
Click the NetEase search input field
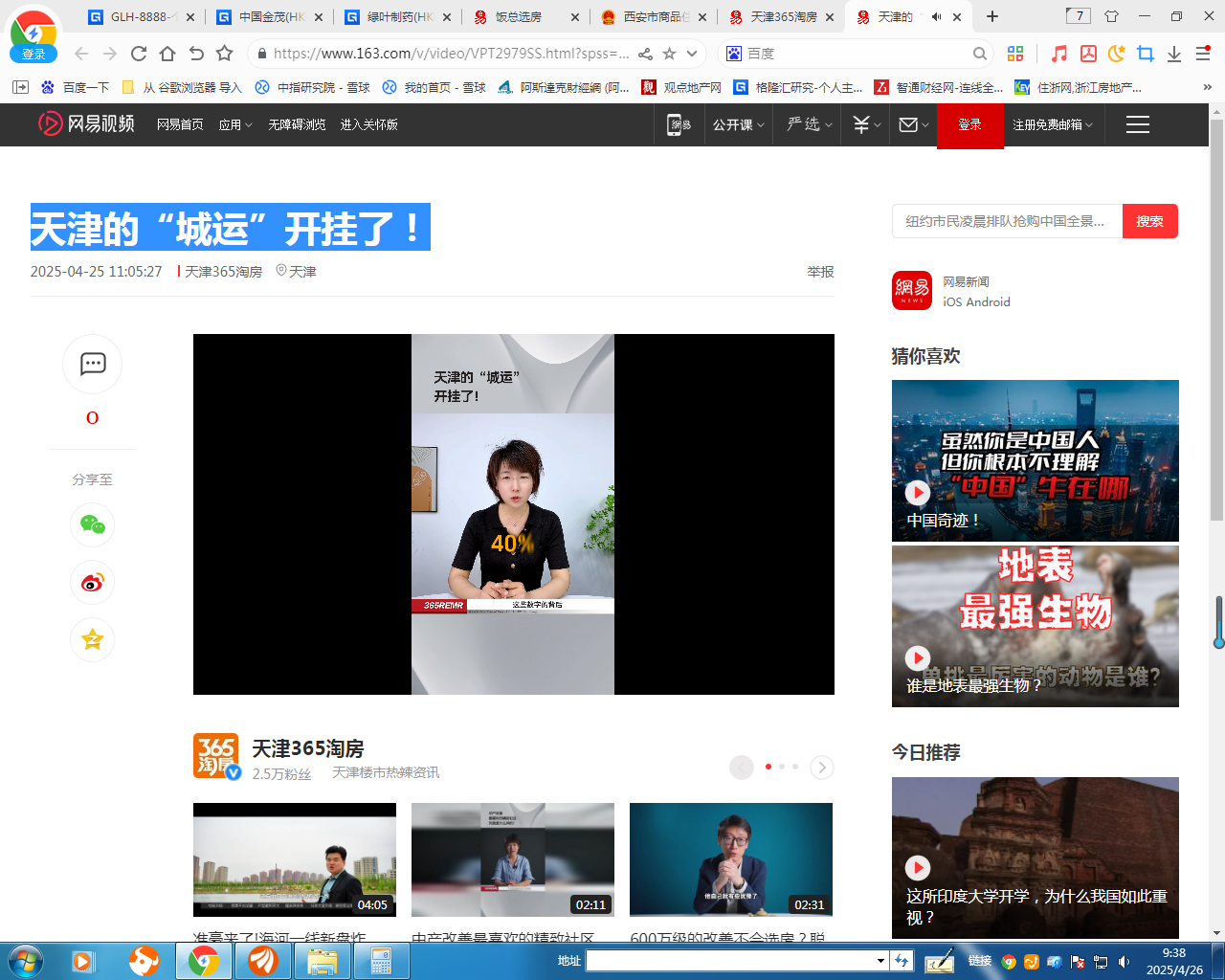pos(1007,221)
